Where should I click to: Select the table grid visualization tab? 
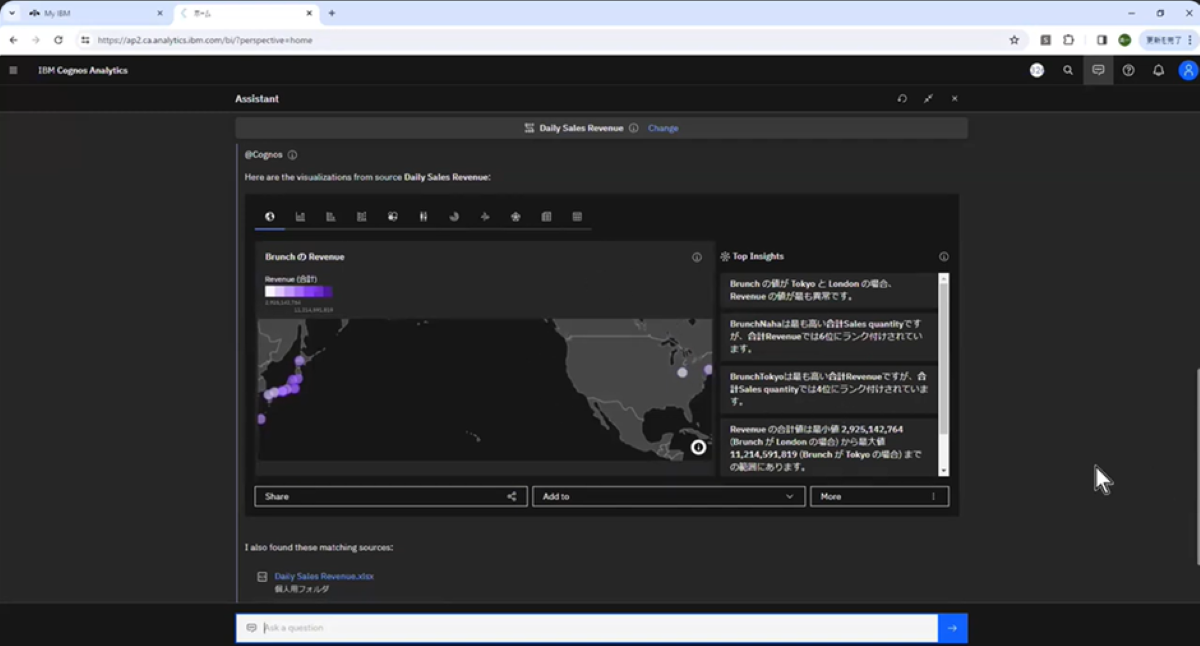pyautogui.click(x=577, y=216)
